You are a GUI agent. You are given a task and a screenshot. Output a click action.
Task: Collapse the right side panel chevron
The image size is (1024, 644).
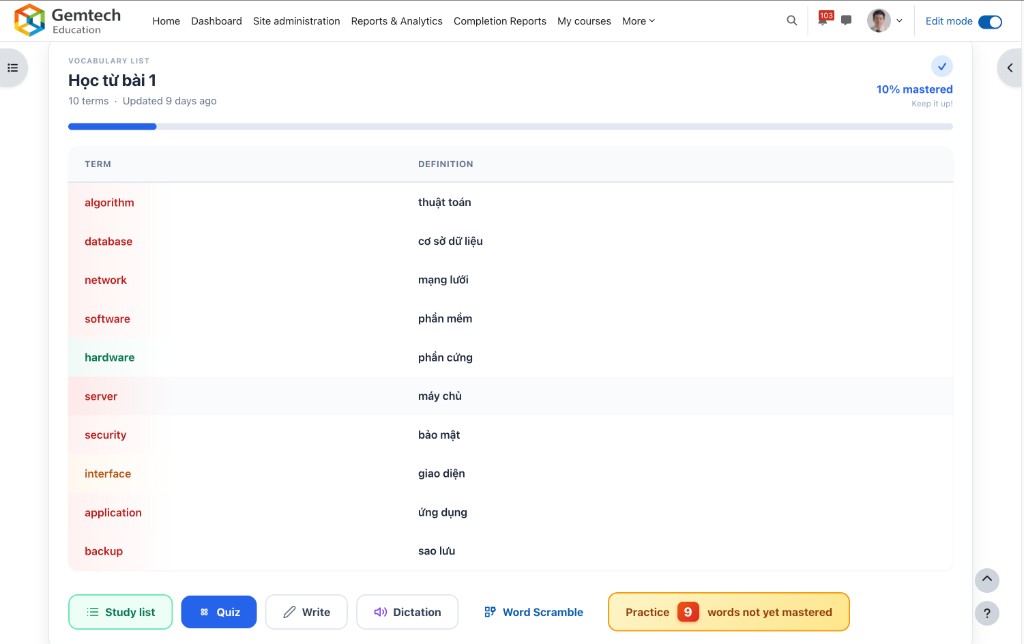1010,67
